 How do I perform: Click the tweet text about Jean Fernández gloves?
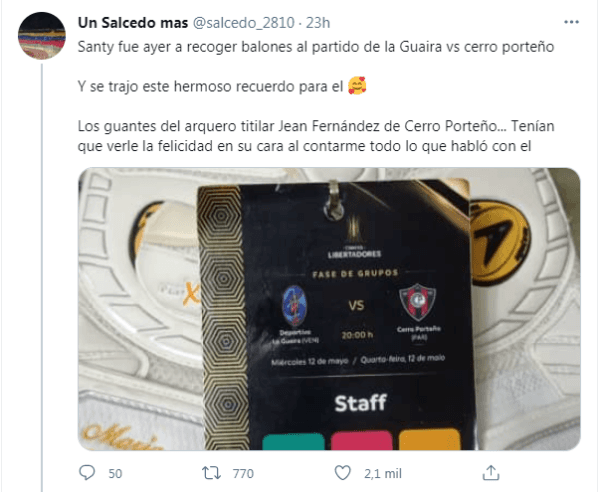click(x=316, y=136)
